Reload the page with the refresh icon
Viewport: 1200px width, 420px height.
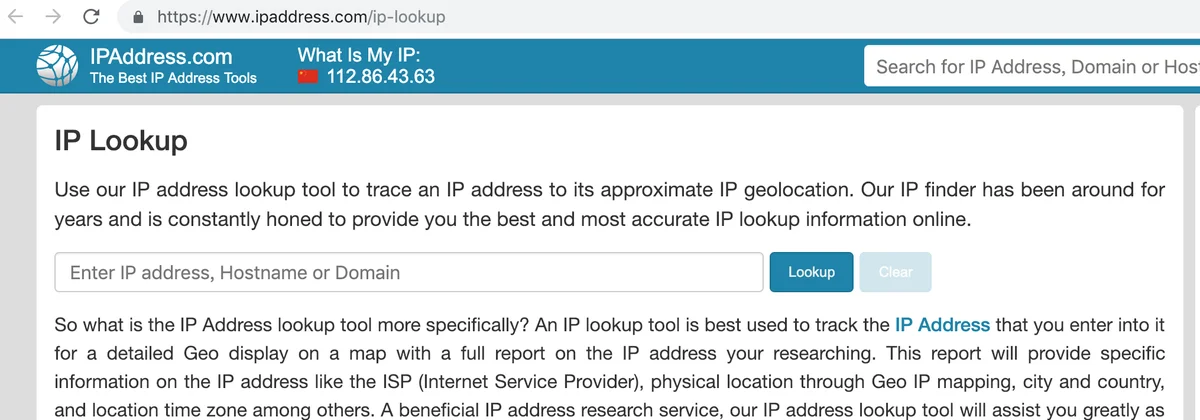click(x=91, y=16)
